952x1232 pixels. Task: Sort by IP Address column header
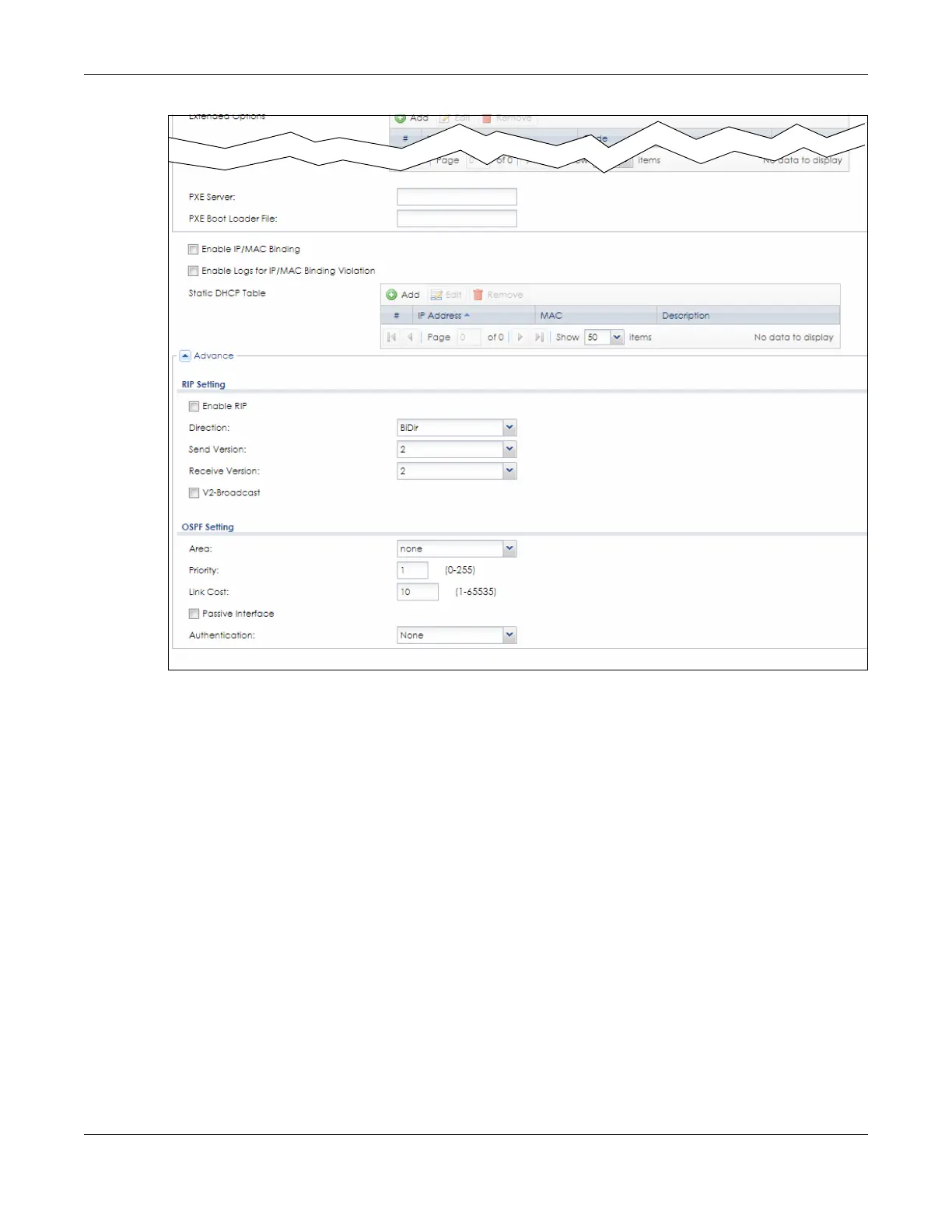pos(474,316)
